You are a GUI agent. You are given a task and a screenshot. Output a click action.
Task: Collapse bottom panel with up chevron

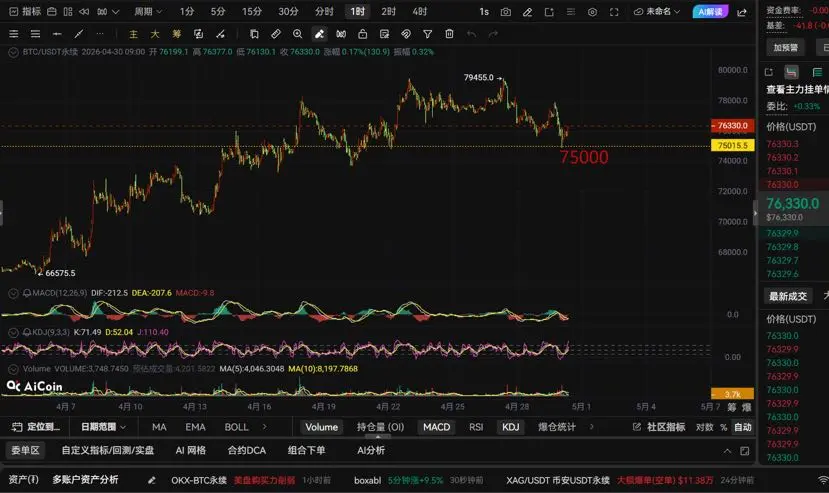click(727, 451)
